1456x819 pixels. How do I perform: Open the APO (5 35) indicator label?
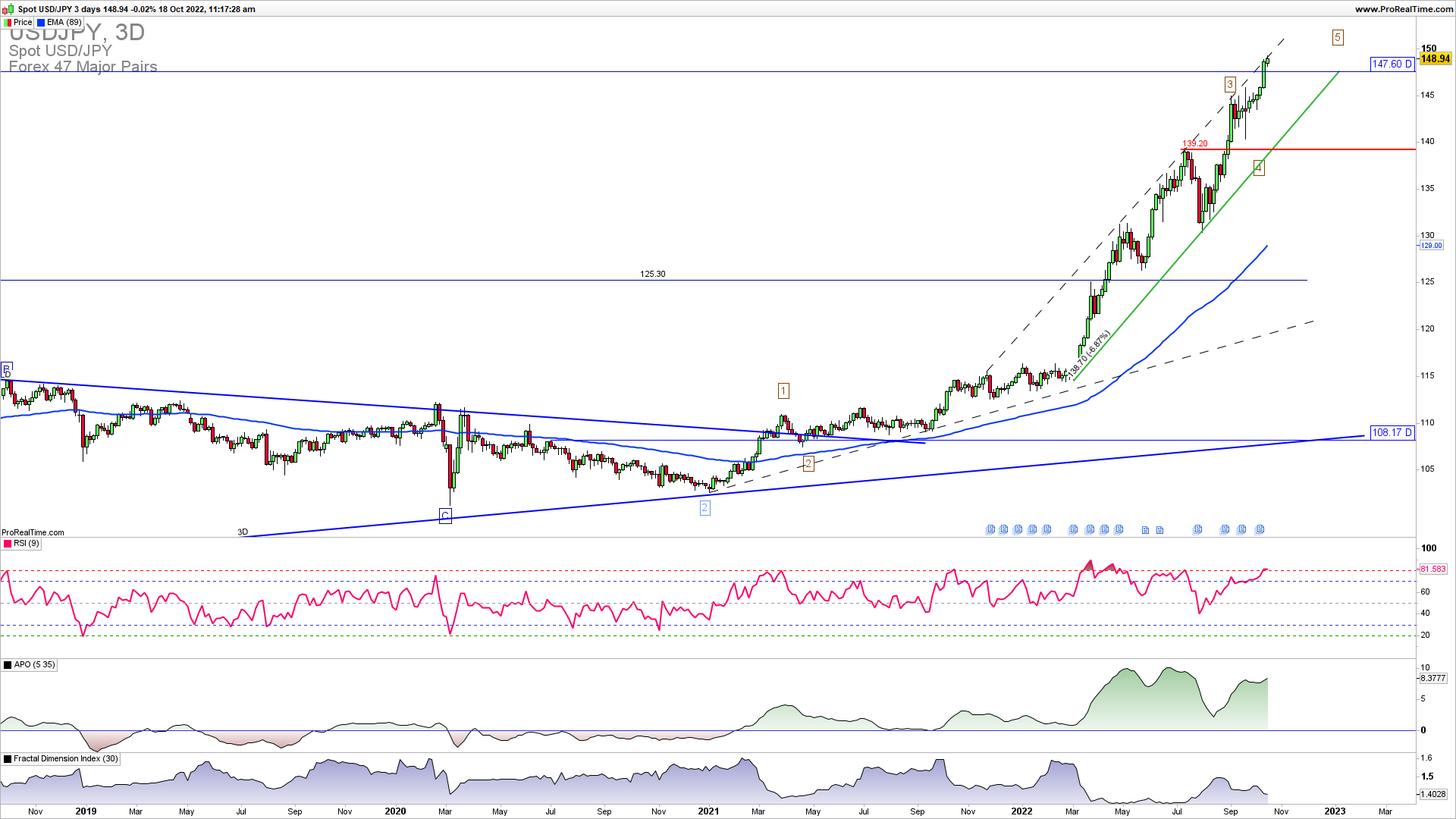pyautogui.click(x=29, y=665)
